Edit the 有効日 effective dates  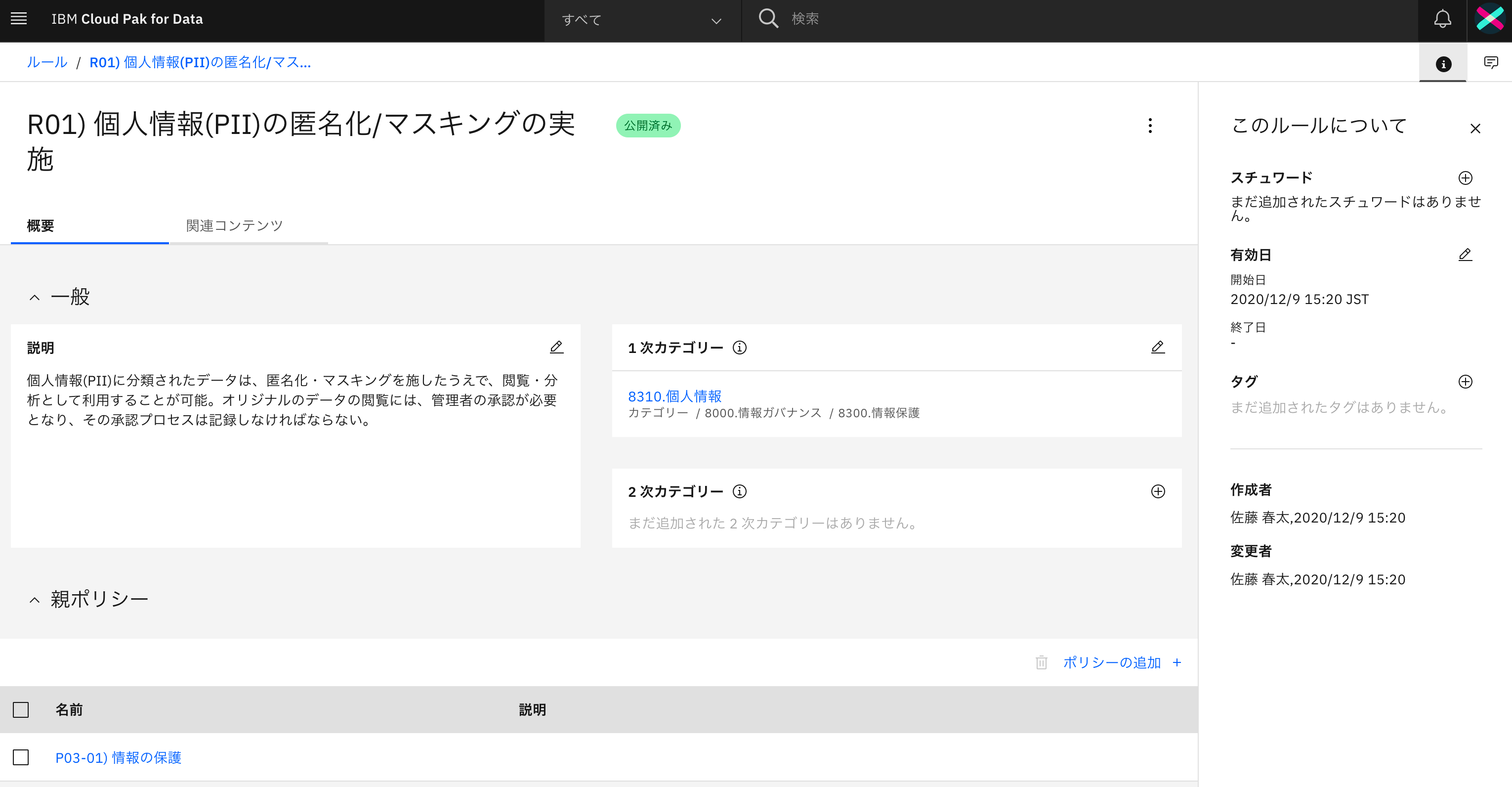click(x=1465, y=255)
